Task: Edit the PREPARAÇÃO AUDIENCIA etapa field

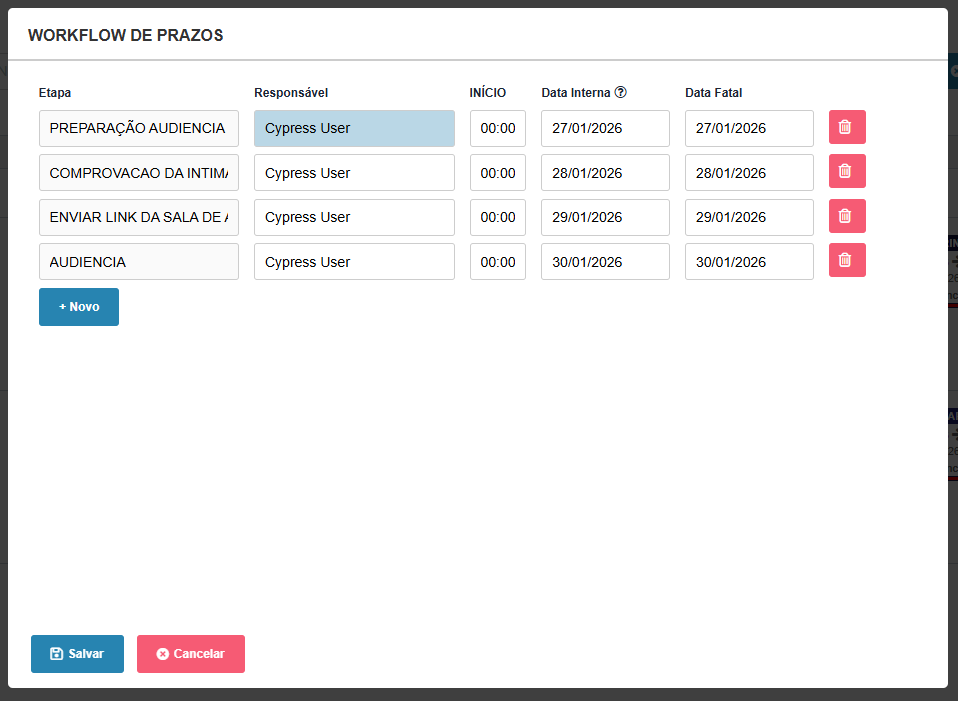Action: click(x=139, y=129)
